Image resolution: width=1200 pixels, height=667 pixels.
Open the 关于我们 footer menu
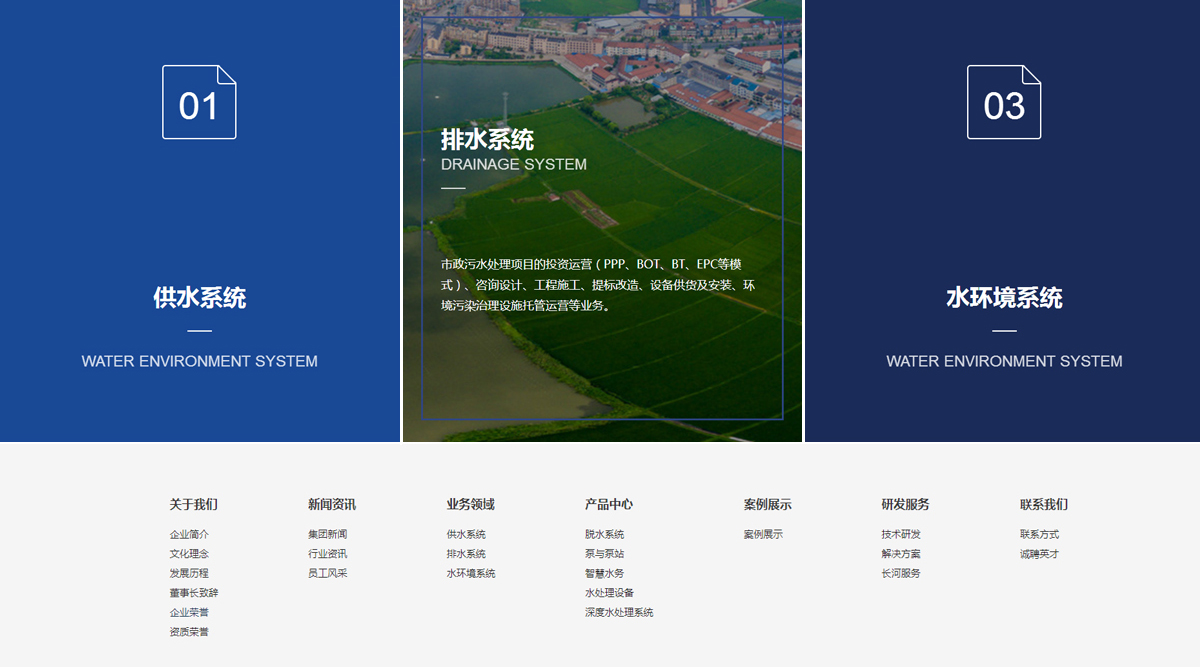pyautogui.click(x=194, y=504)
